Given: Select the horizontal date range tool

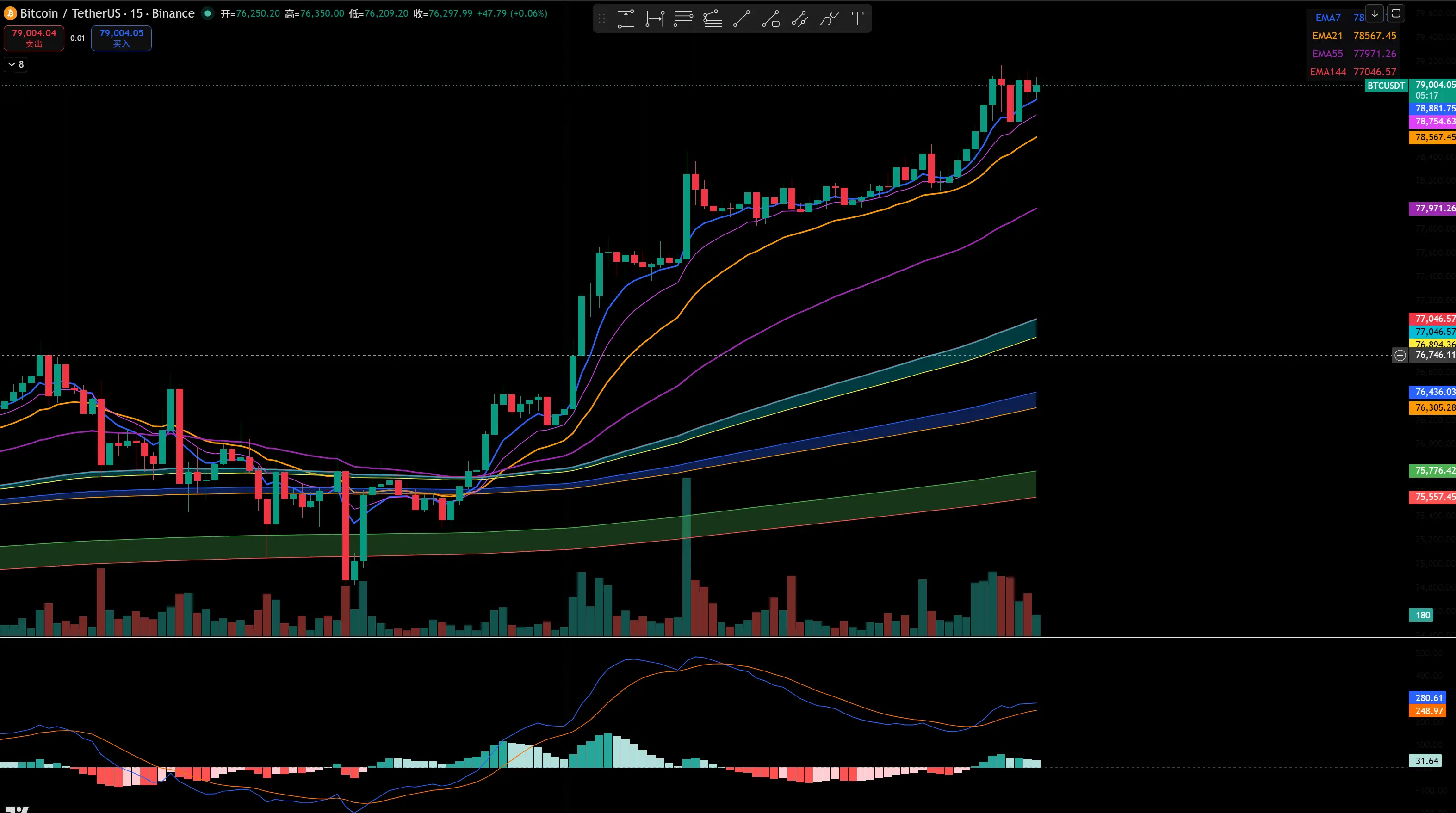Looking at the screenshot, I should [655, 19].
